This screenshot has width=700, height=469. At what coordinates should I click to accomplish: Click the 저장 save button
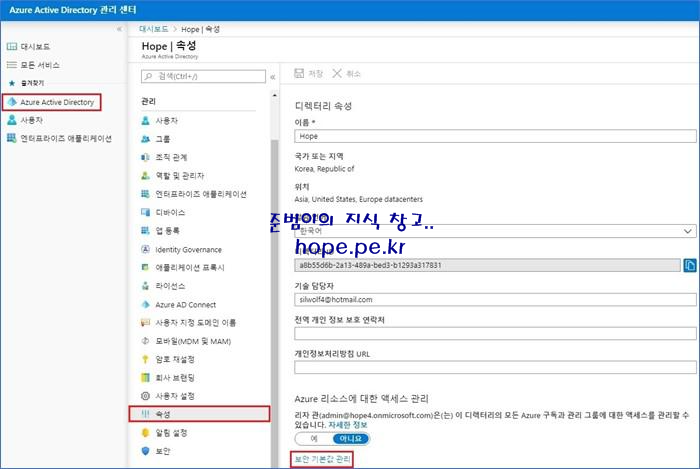coord(308,74)
